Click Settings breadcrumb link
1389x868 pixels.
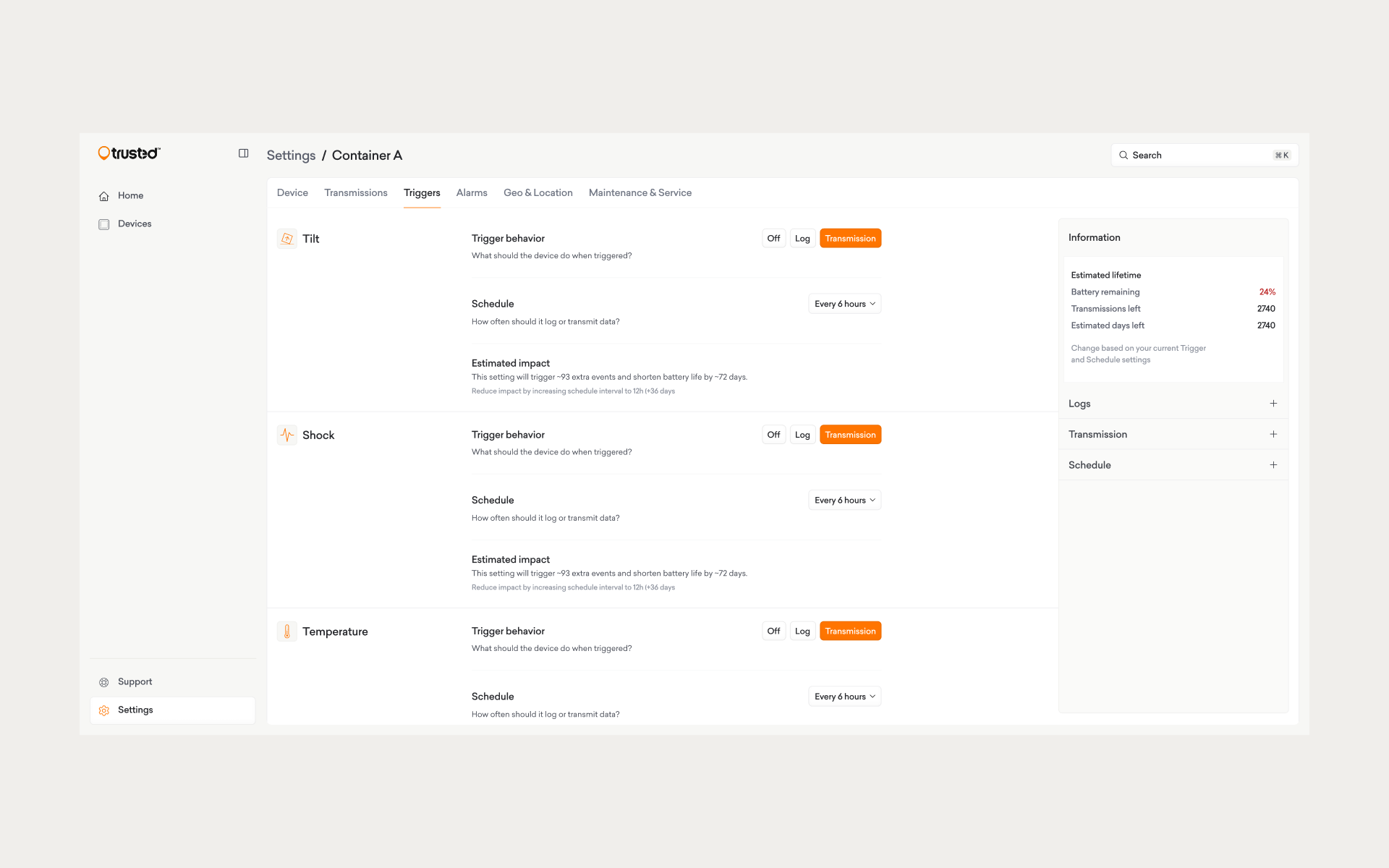click(x=291, y=156)
